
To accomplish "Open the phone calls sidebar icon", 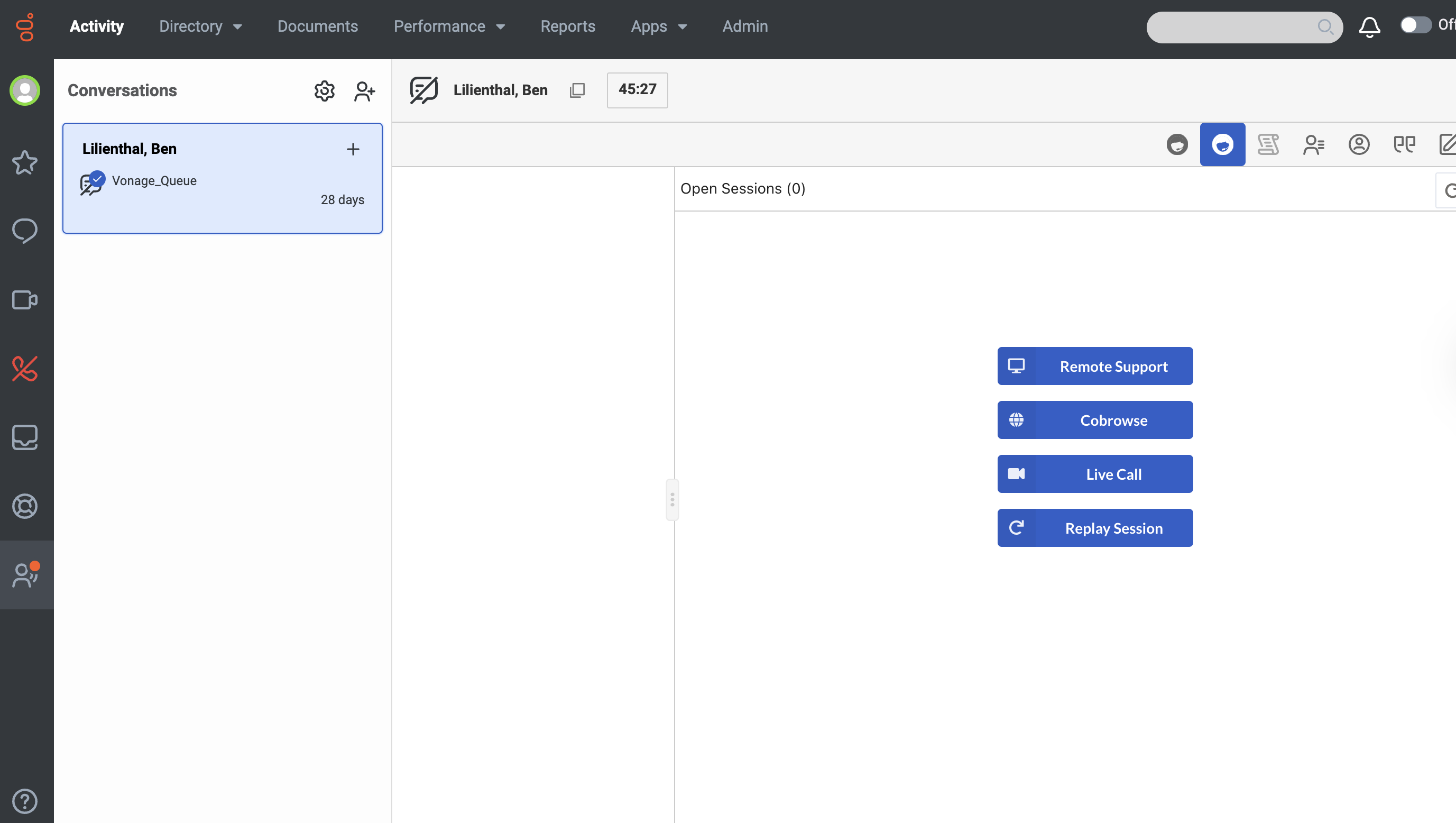I will click(25, 369).
